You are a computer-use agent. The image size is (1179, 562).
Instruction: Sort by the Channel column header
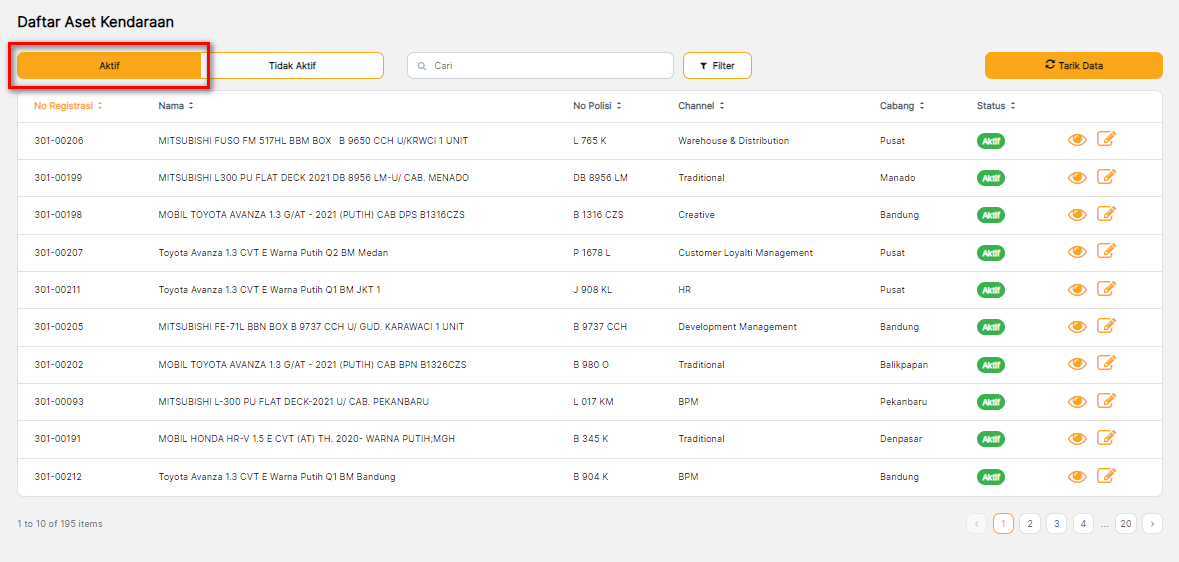point(701,106)
